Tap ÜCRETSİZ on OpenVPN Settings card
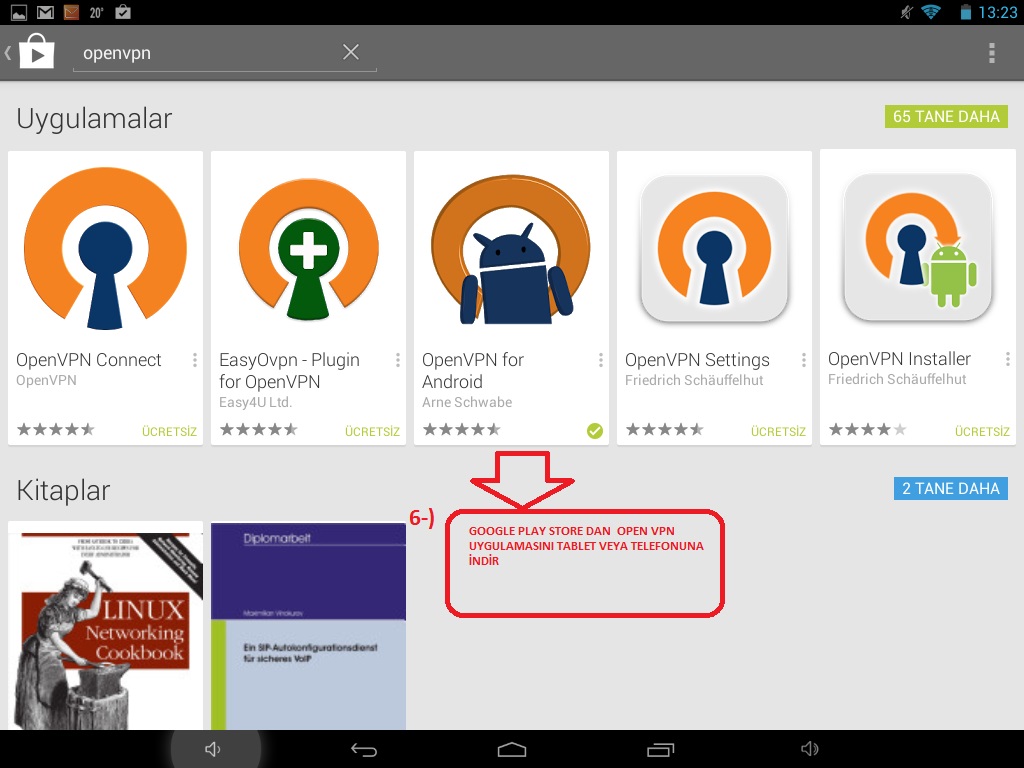Viewport: 1024px width, 768px height. click(778, 432)
